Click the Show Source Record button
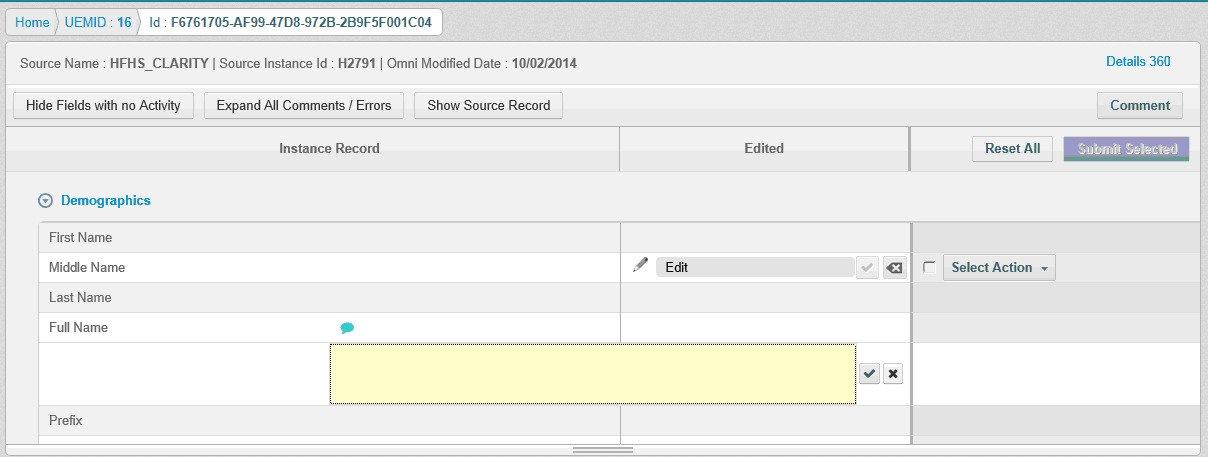Viewport: 1208px width, 457px height. coord(489,106)
